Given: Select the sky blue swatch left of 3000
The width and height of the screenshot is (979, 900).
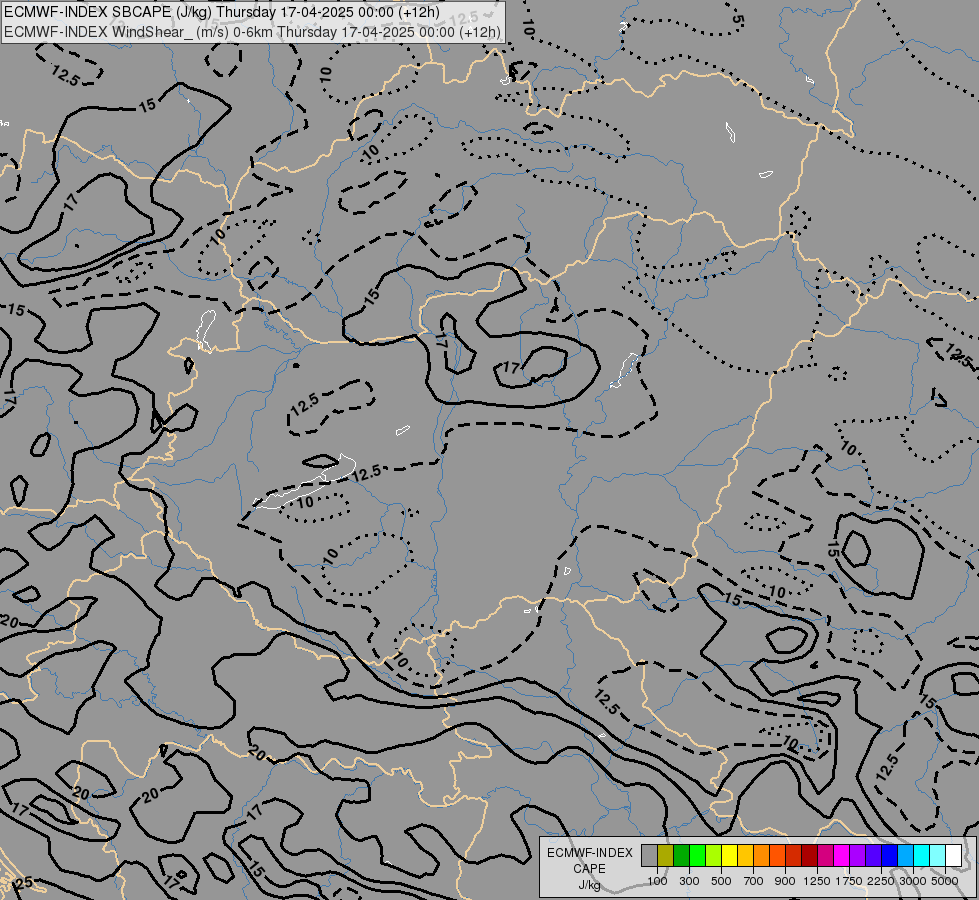Looking at the screenshot, I should pyautogui.click(x=906, y=855).
